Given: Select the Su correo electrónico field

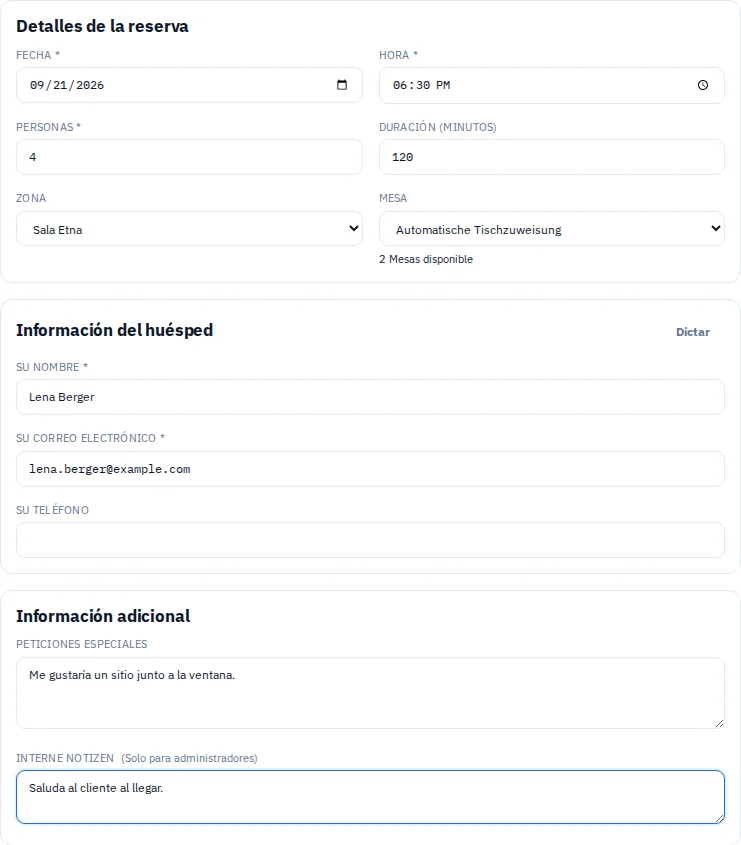Looking at the screenshot, I should (370, 469).
